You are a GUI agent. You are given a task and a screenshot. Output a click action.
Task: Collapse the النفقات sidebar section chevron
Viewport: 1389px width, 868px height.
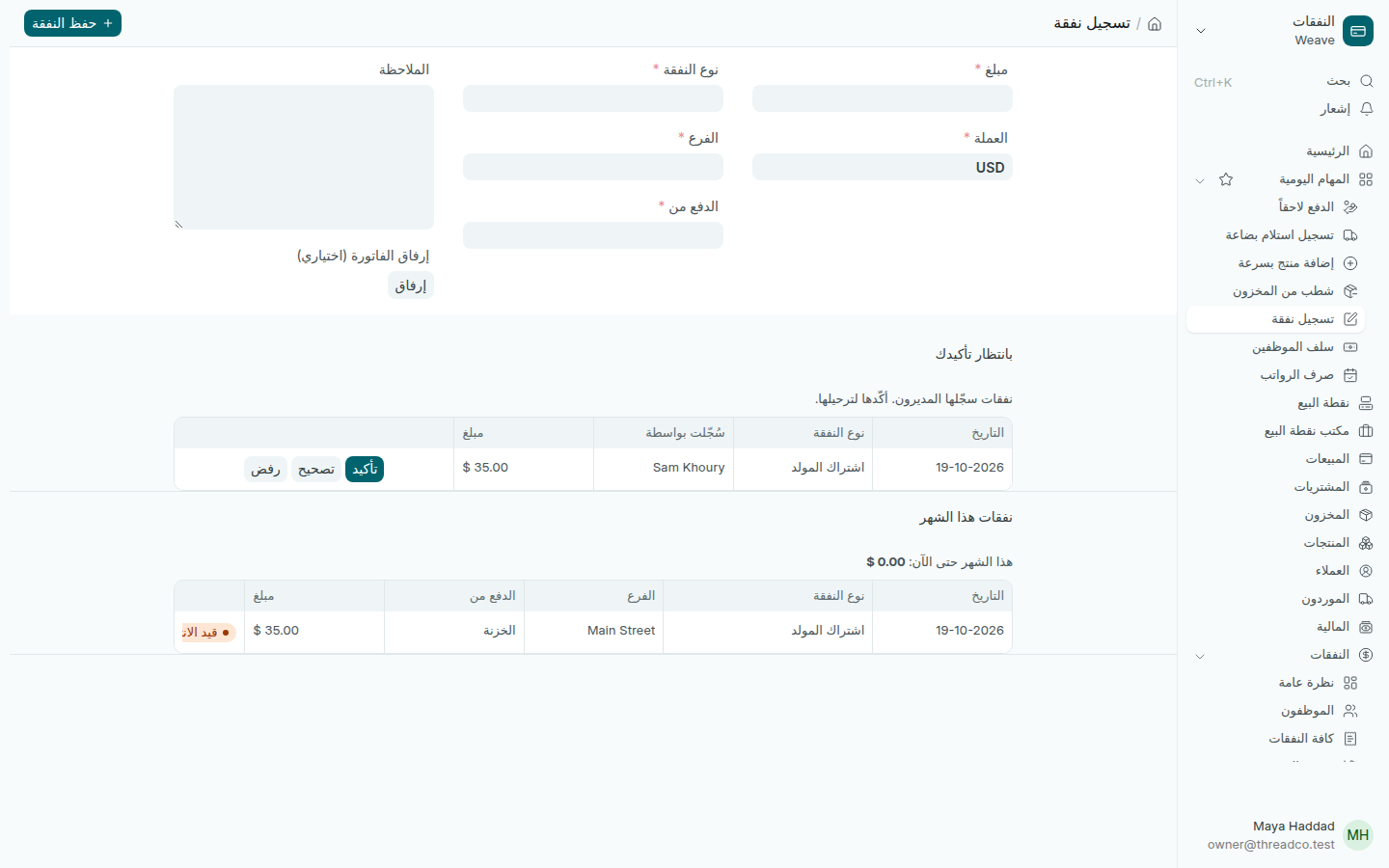[x=1200, y=656]
